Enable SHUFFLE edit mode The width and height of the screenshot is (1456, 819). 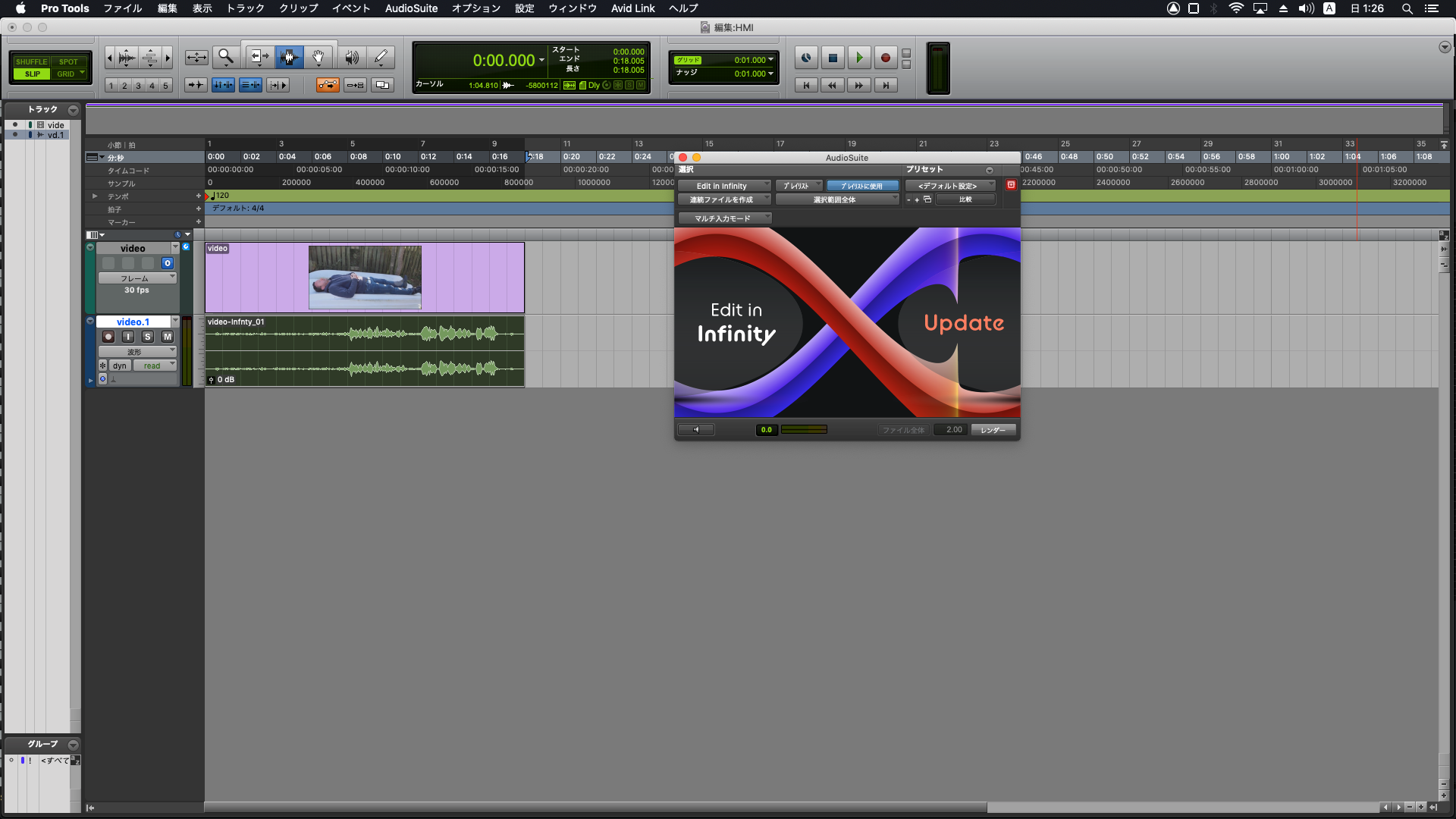click(31, 61)
